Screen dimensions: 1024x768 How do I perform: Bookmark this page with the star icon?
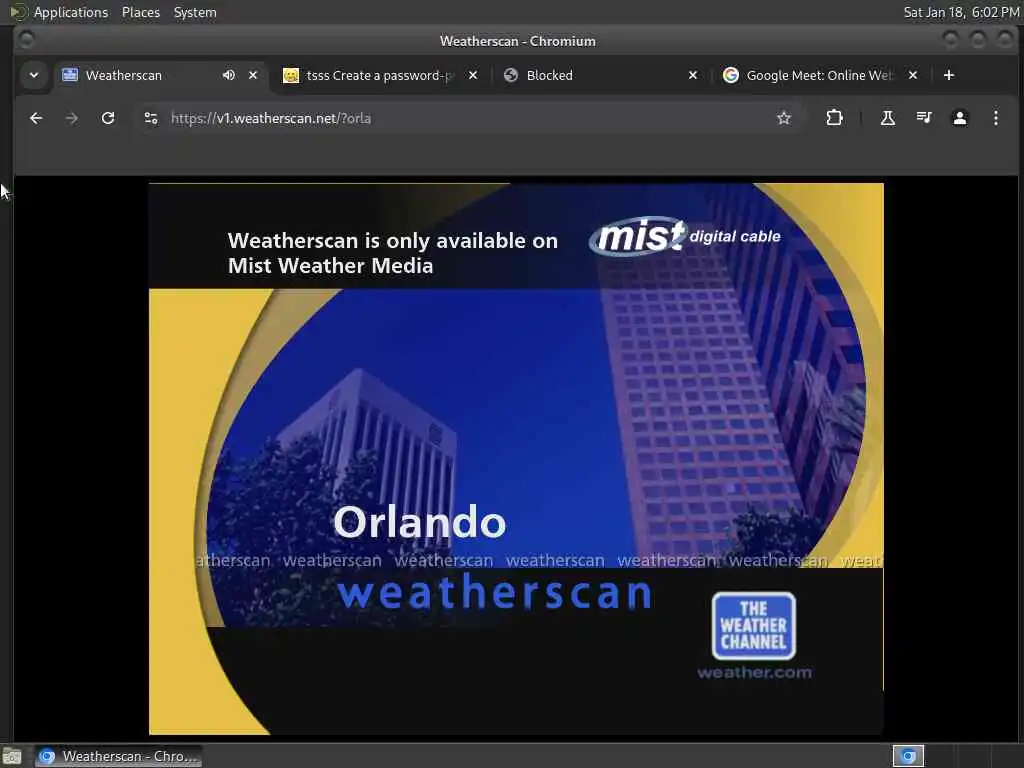coord(784,118)
